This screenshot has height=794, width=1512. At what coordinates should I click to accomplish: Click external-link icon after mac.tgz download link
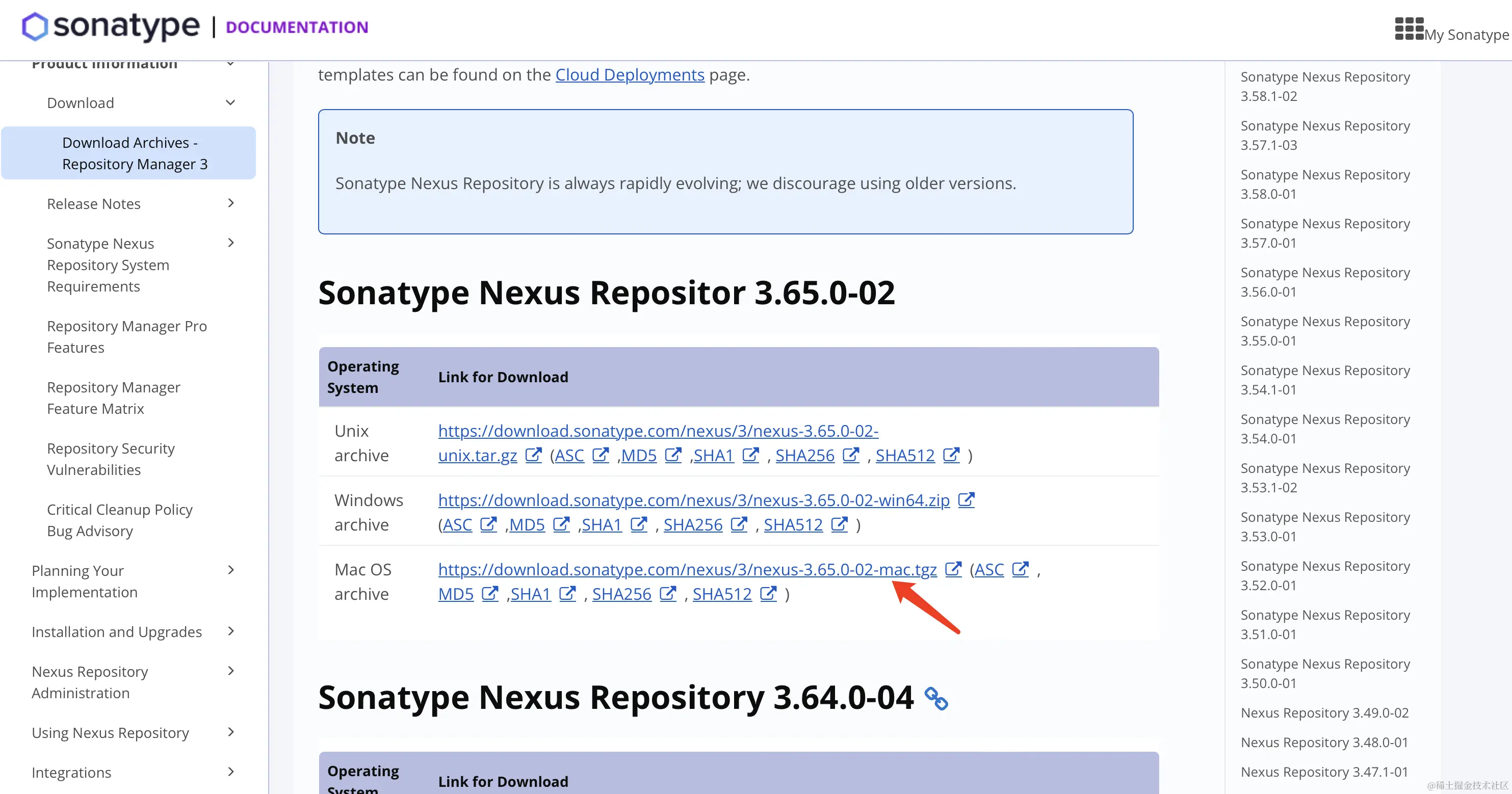point(953,569)
